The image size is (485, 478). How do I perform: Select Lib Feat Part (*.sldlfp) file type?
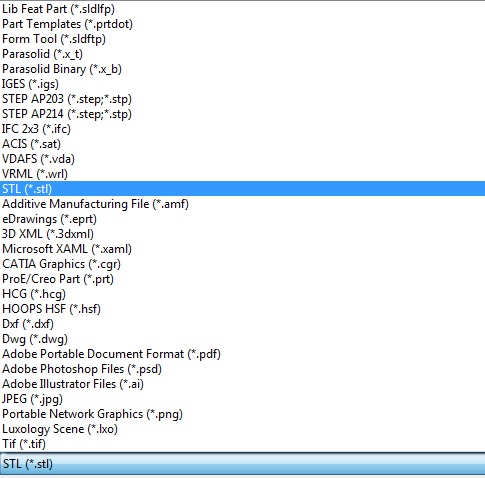point(242,9)
